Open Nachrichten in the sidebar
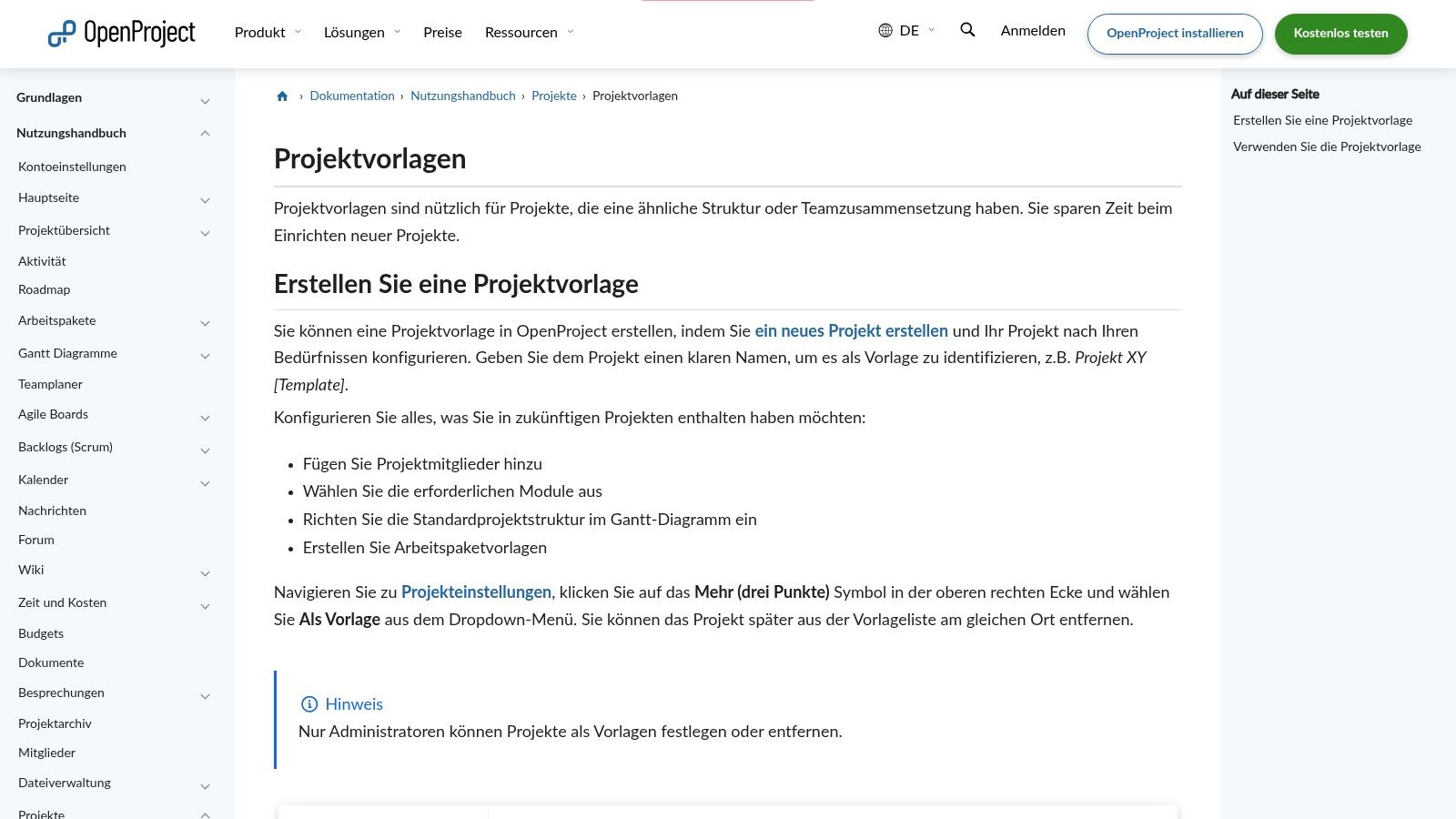 click(x=52, y=511)
